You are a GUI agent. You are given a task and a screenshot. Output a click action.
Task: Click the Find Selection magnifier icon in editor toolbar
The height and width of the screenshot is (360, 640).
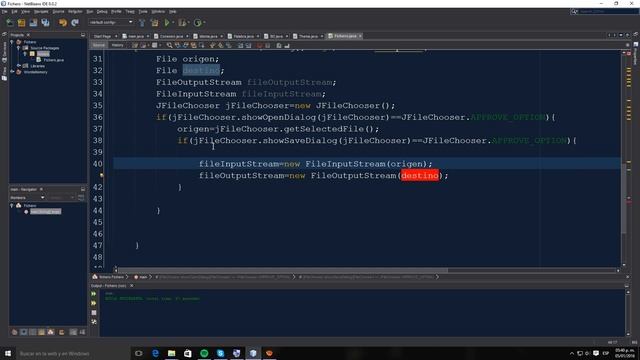[169, 45]
